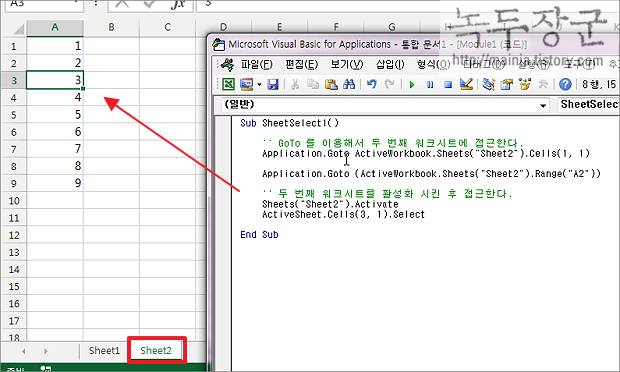
Task: Run the macro with the green play icon
Action: pos(412,85)
